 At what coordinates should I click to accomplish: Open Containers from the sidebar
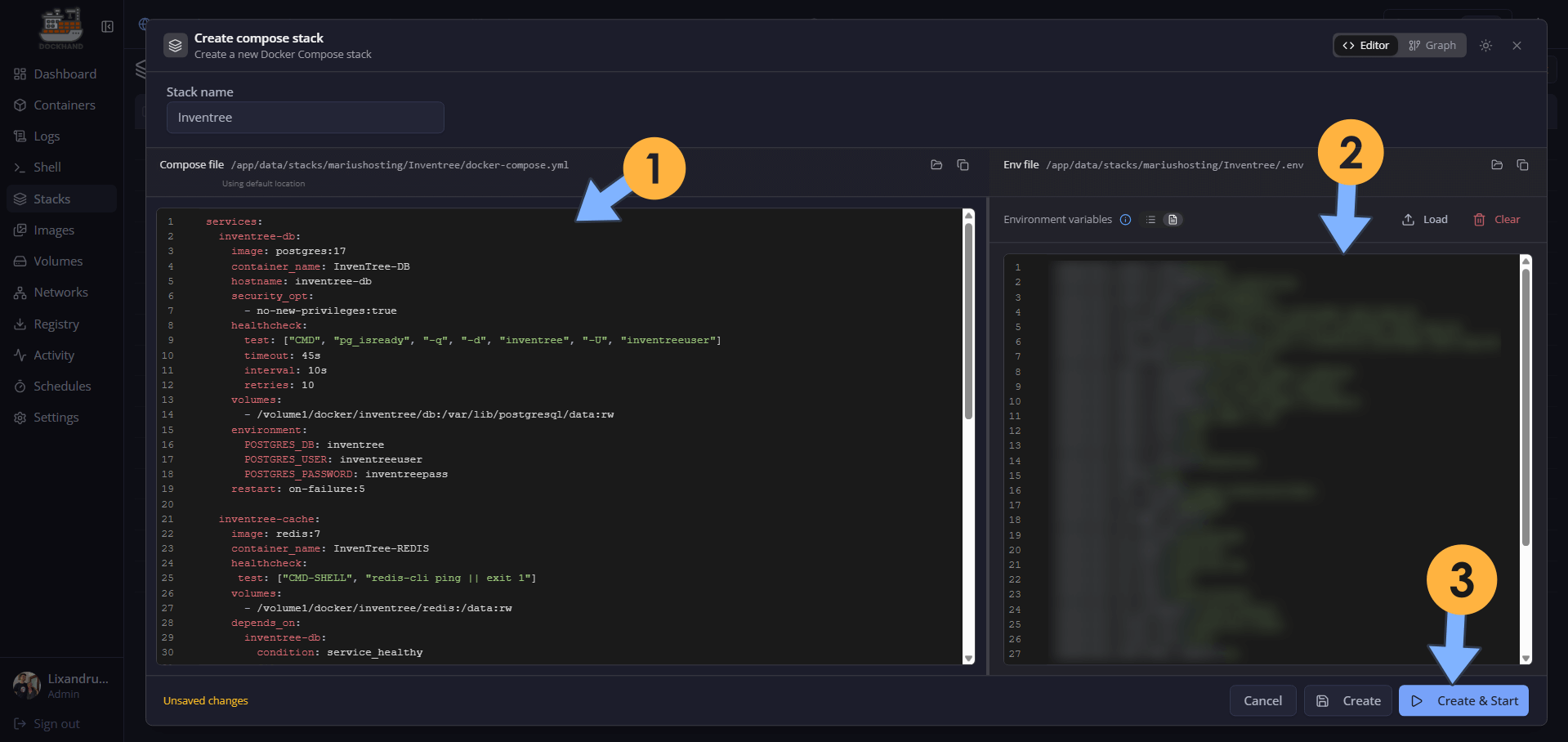point(64,105)
